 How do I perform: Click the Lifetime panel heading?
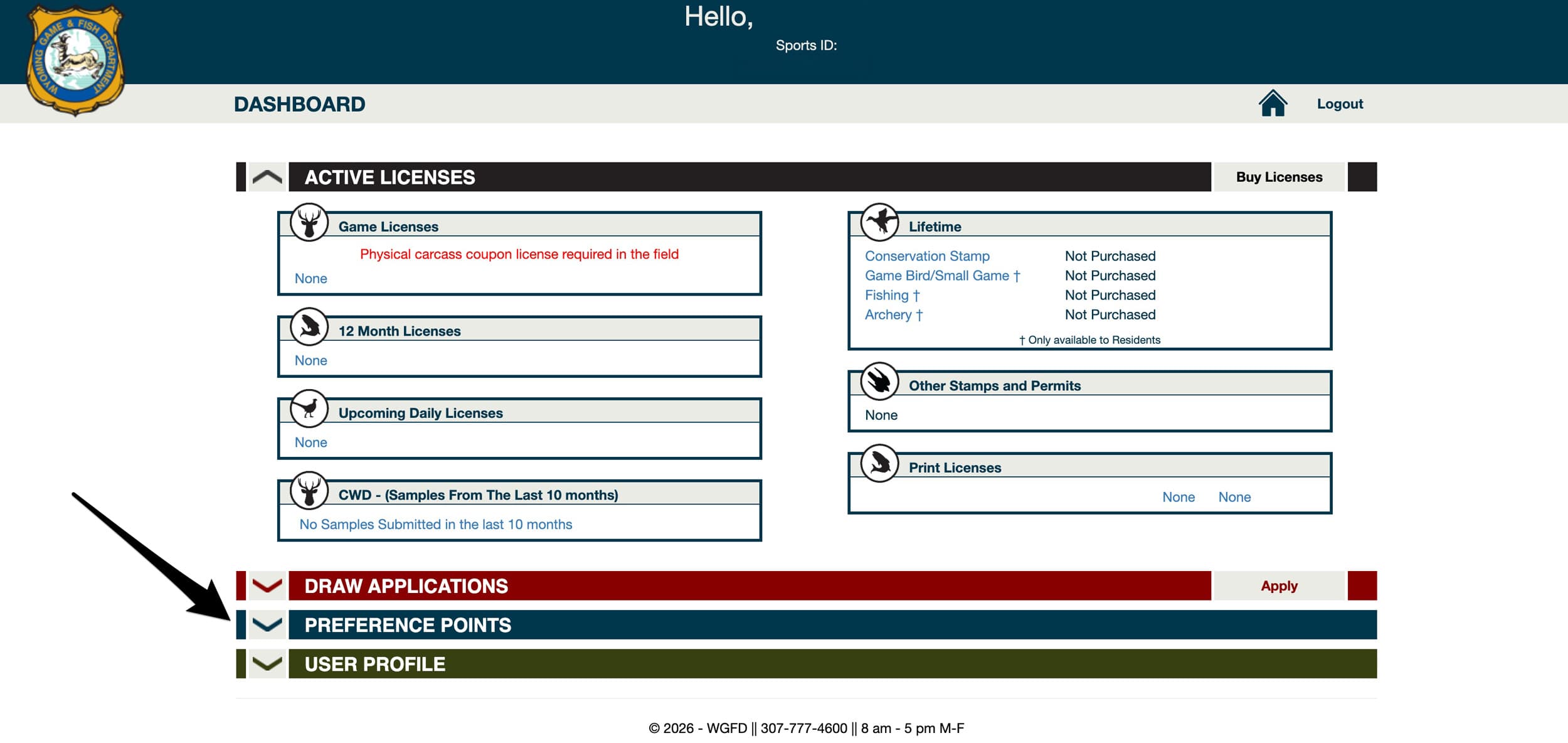tap(935, 227)
